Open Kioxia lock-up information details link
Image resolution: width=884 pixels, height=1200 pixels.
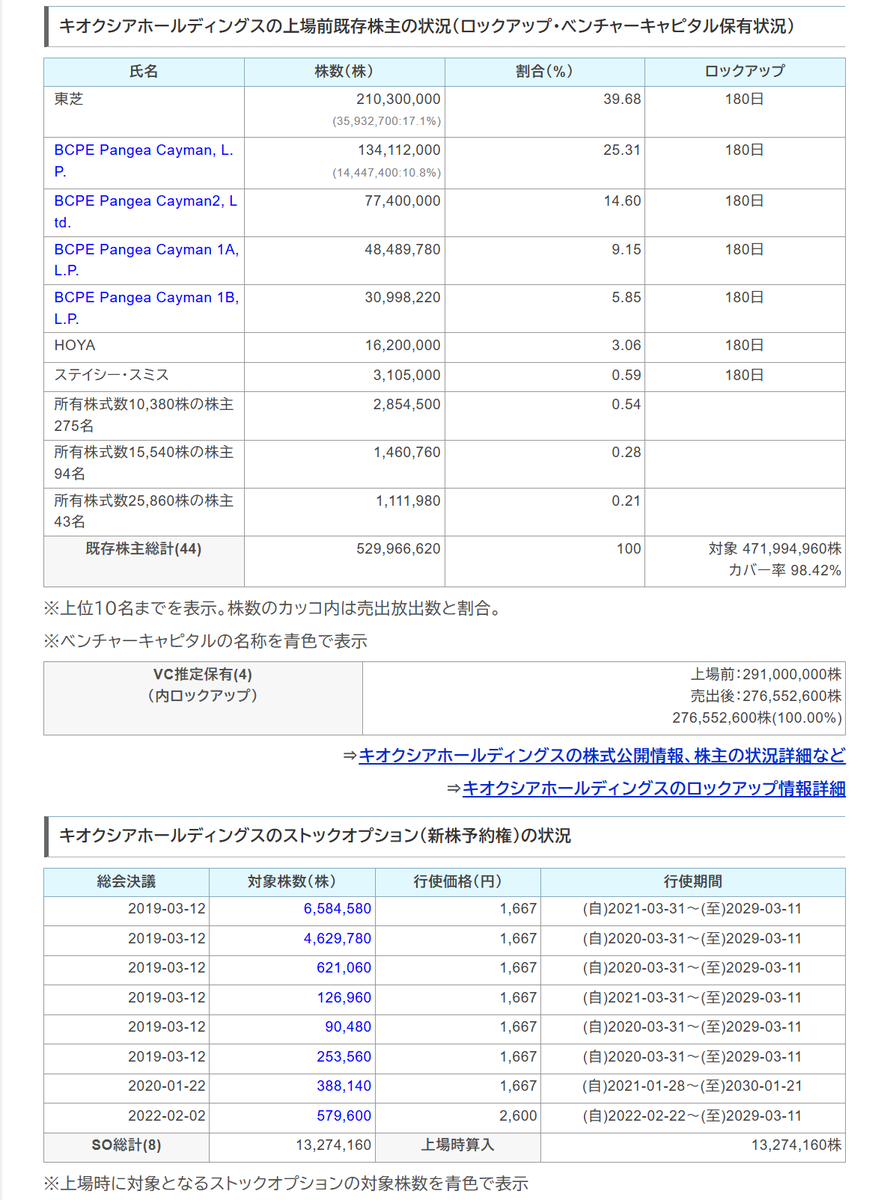tap(654, 788)
